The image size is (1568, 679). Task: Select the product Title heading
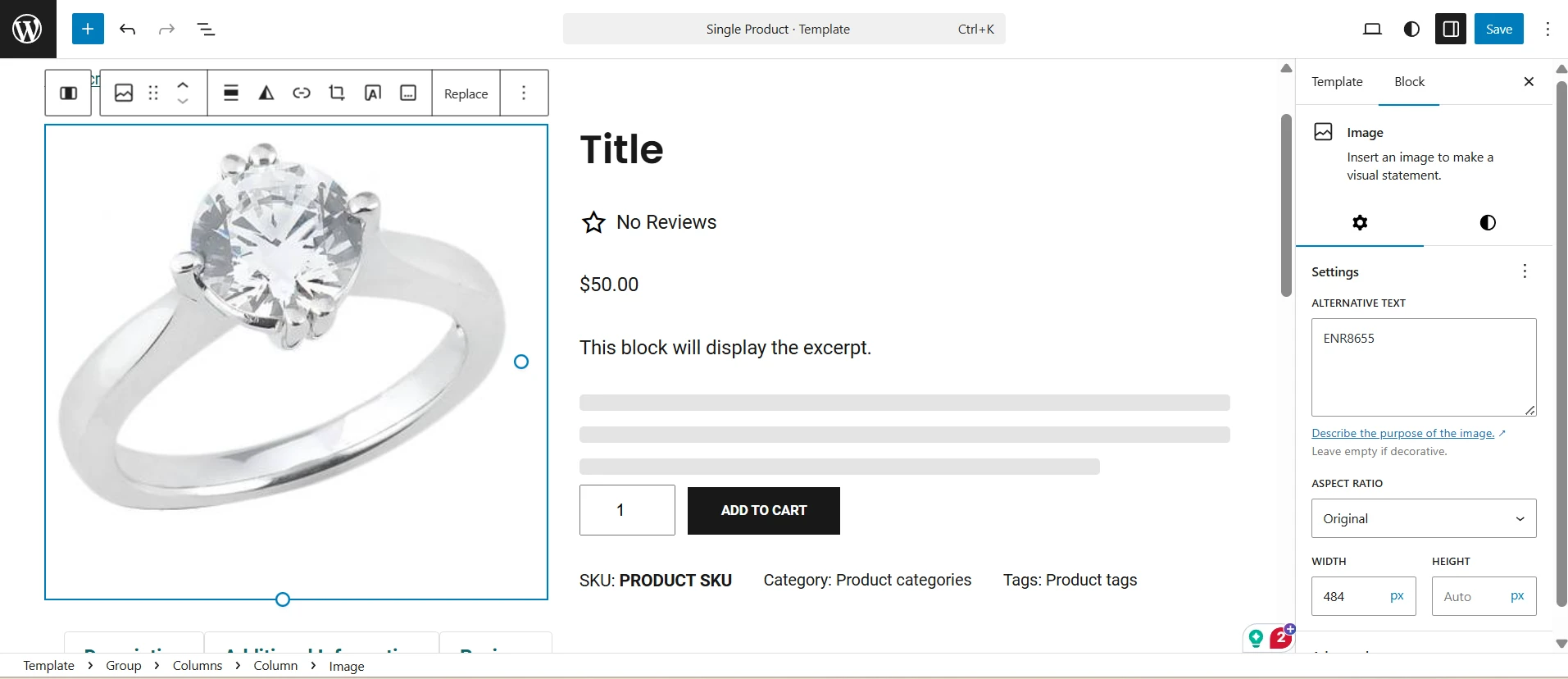pyautogui.click(x=622, y=149)
